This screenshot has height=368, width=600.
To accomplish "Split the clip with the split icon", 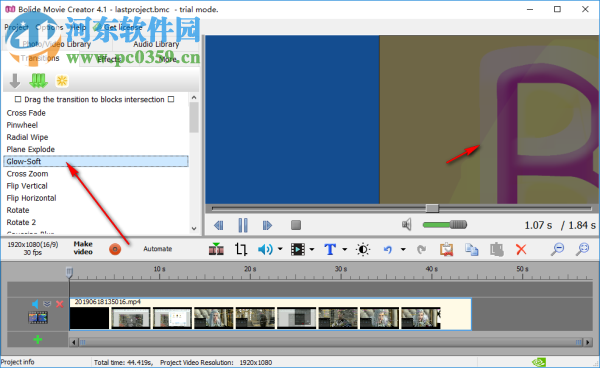I will 216,249.
